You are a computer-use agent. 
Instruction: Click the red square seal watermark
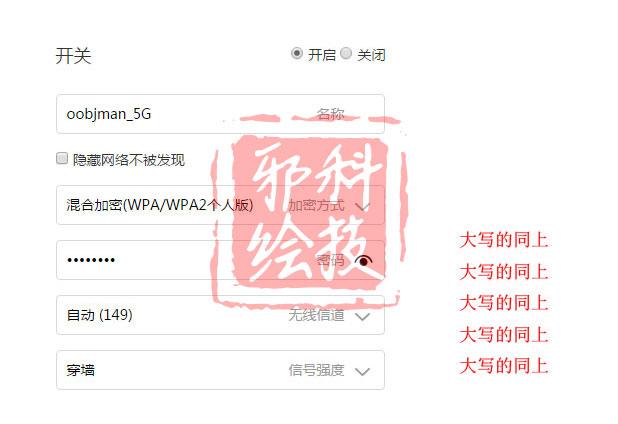click(x=309, y=211)
